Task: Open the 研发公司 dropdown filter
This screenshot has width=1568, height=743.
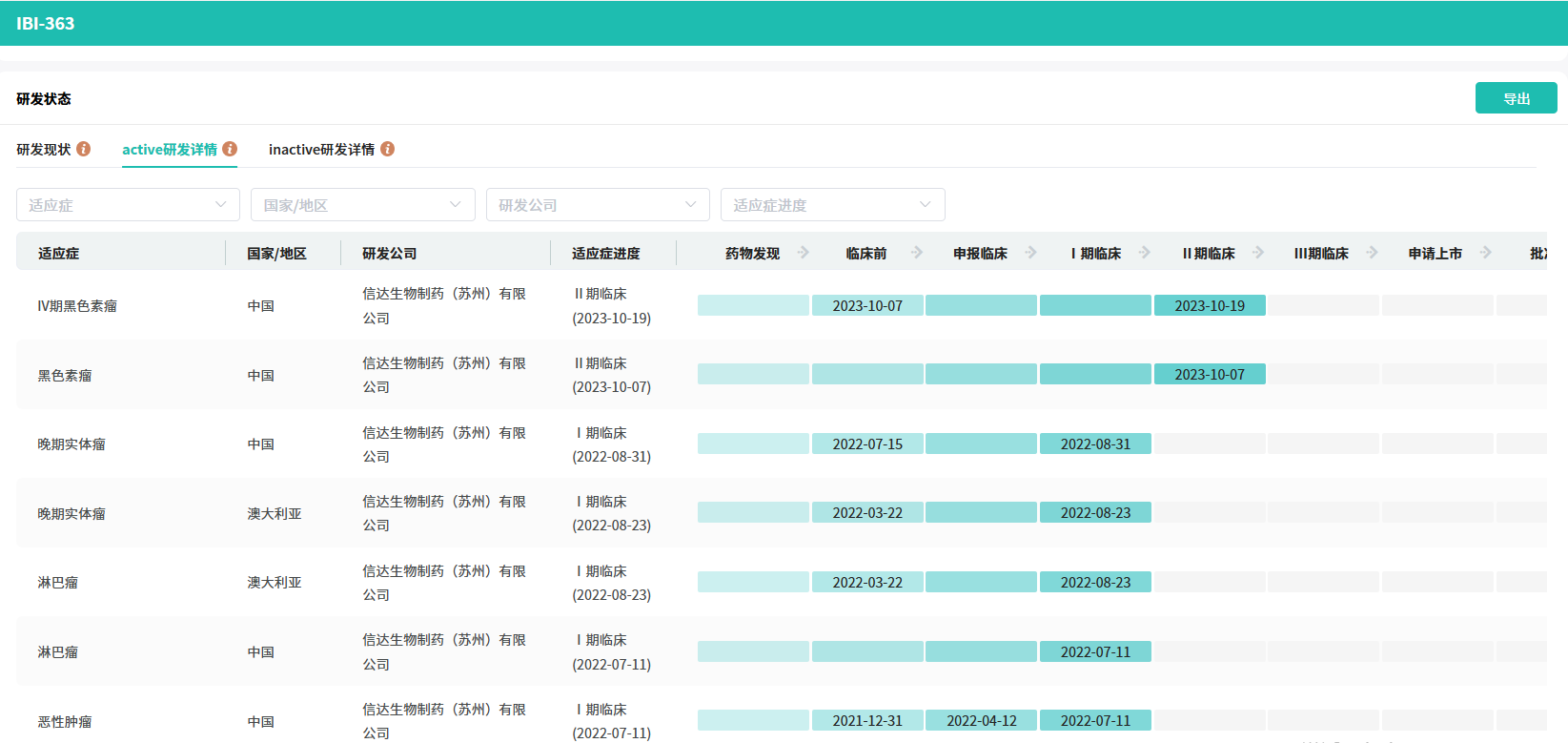Action: [598, 205]
